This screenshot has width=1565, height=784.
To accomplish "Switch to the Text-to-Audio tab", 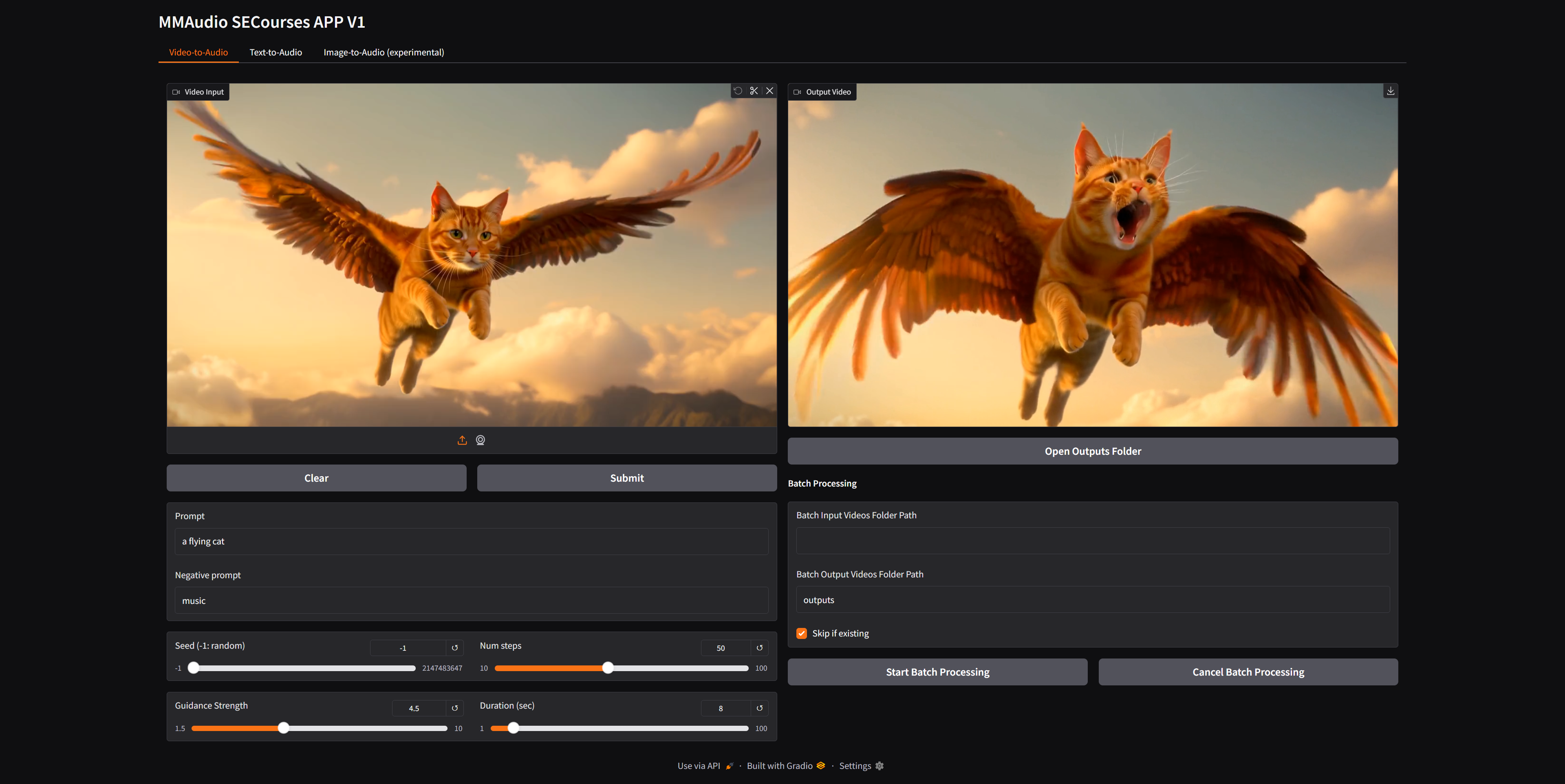I will (x=276, y=52).
